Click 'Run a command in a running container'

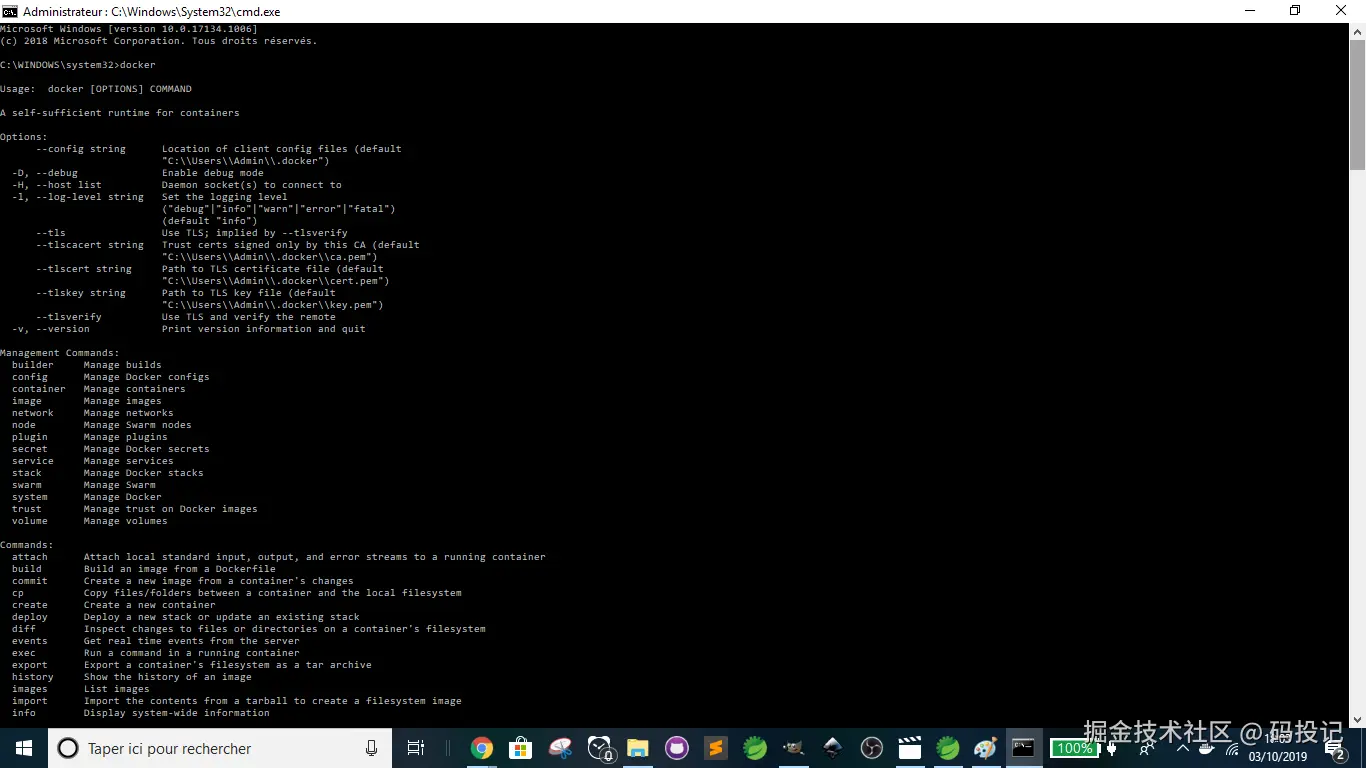(192, 653)
